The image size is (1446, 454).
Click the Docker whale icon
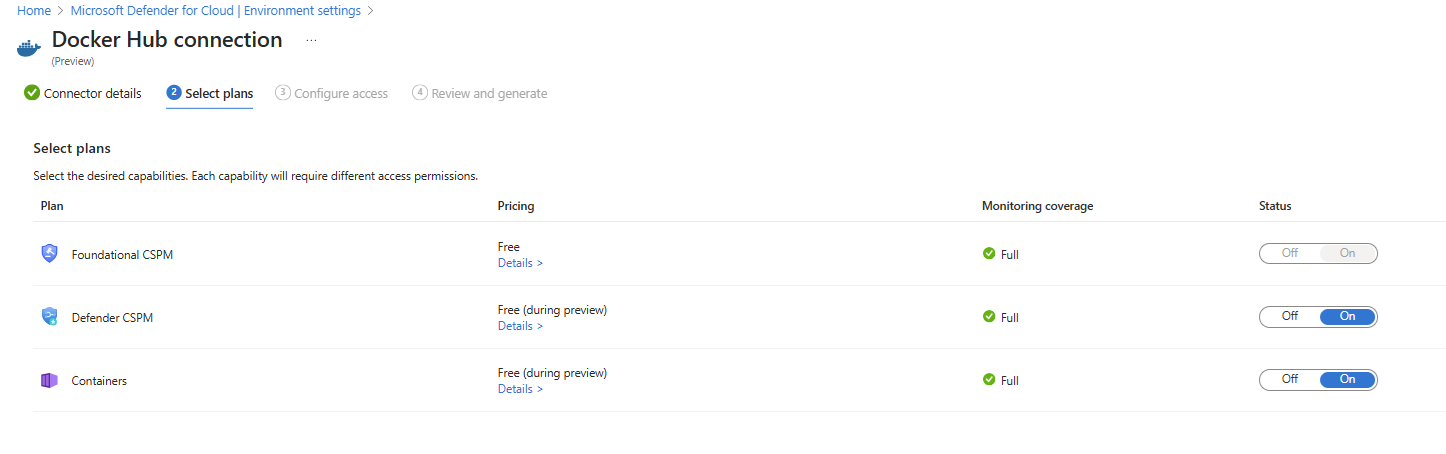tap(31, 46)
